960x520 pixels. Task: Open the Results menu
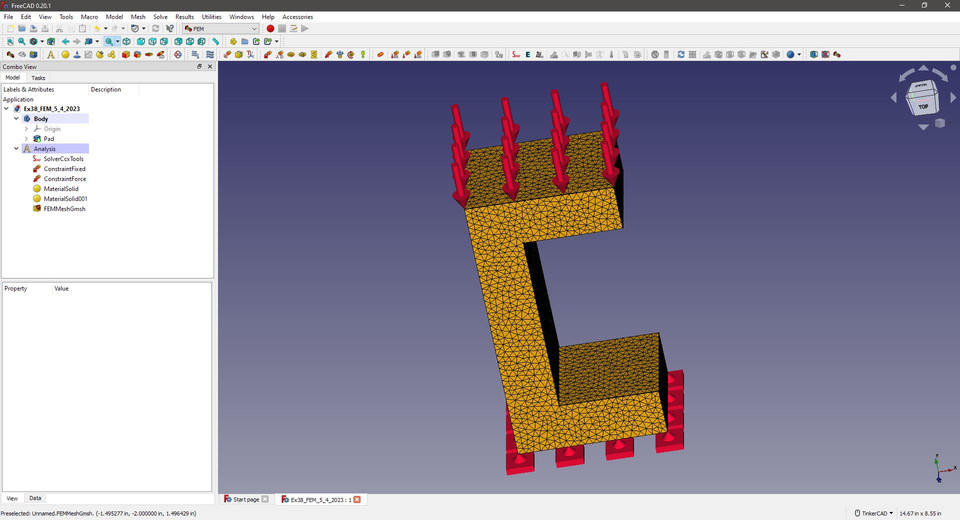coord(184,17)
